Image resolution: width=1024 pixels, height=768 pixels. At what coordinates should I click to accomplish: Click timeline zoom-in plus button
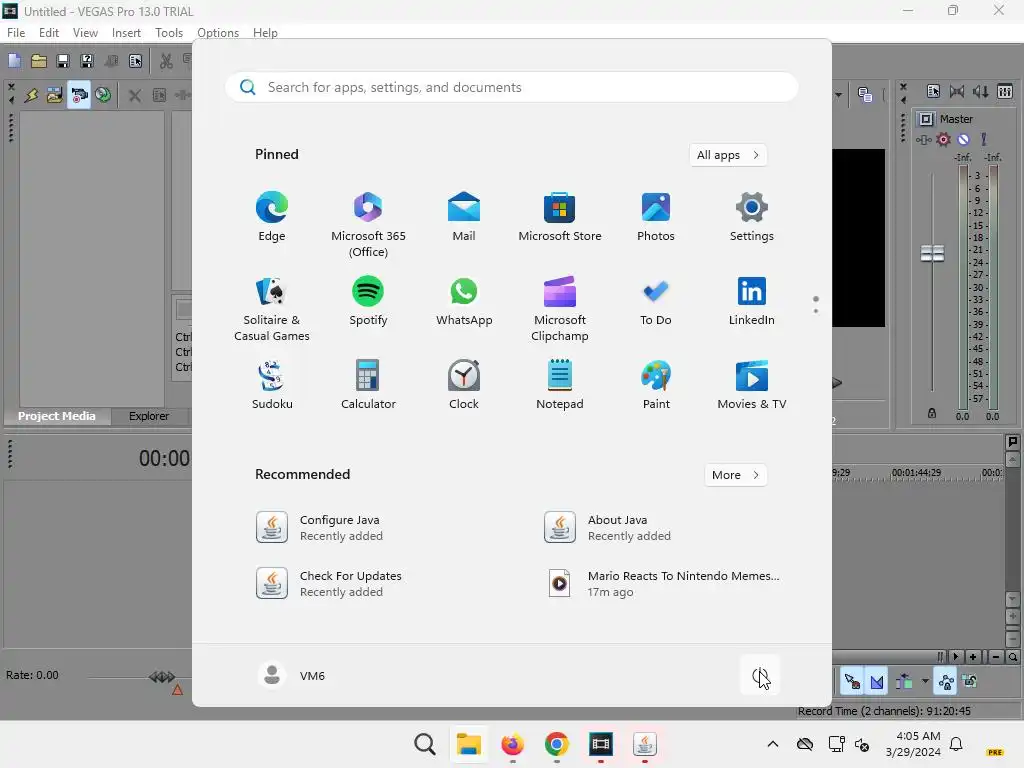(973, 657)
